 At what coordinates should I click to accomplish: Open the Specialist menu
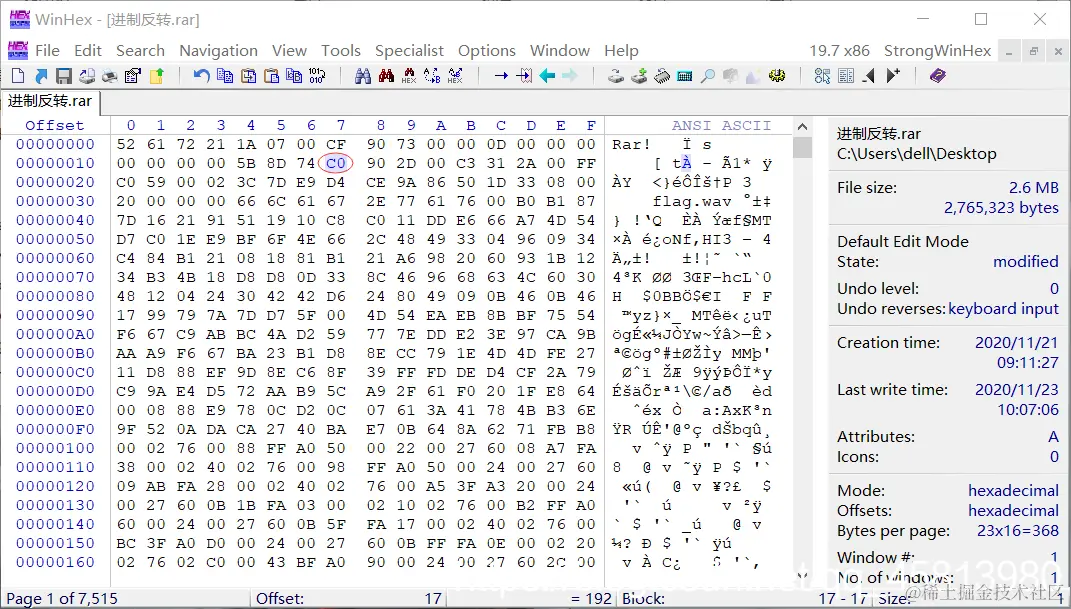[409, 51]
